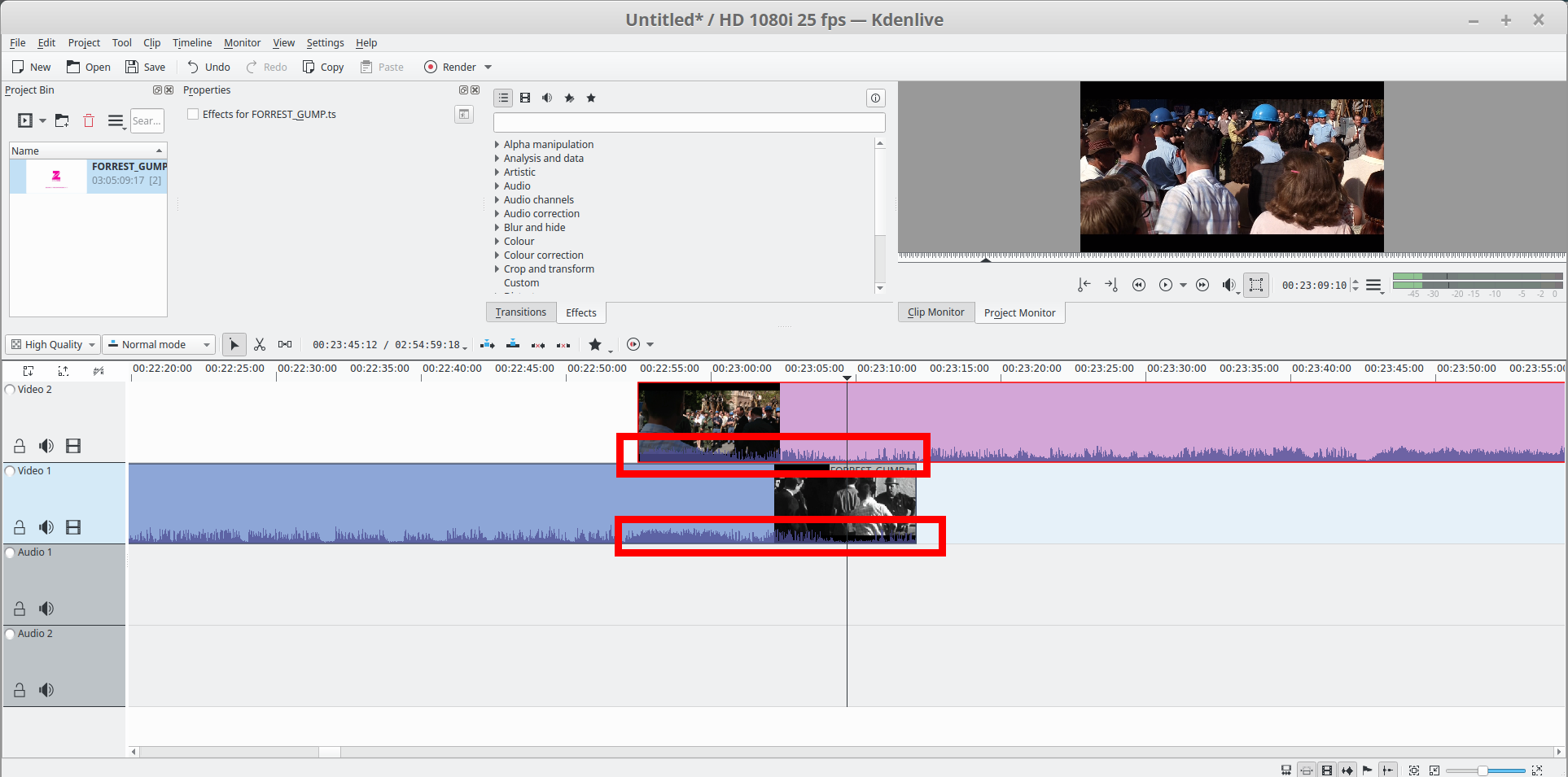This screenshot has height=777, width=1568.
Task: Toggle monitor edit mode (dashed rectangle)
Action: pyautogui.click(x=1256, y=285)
